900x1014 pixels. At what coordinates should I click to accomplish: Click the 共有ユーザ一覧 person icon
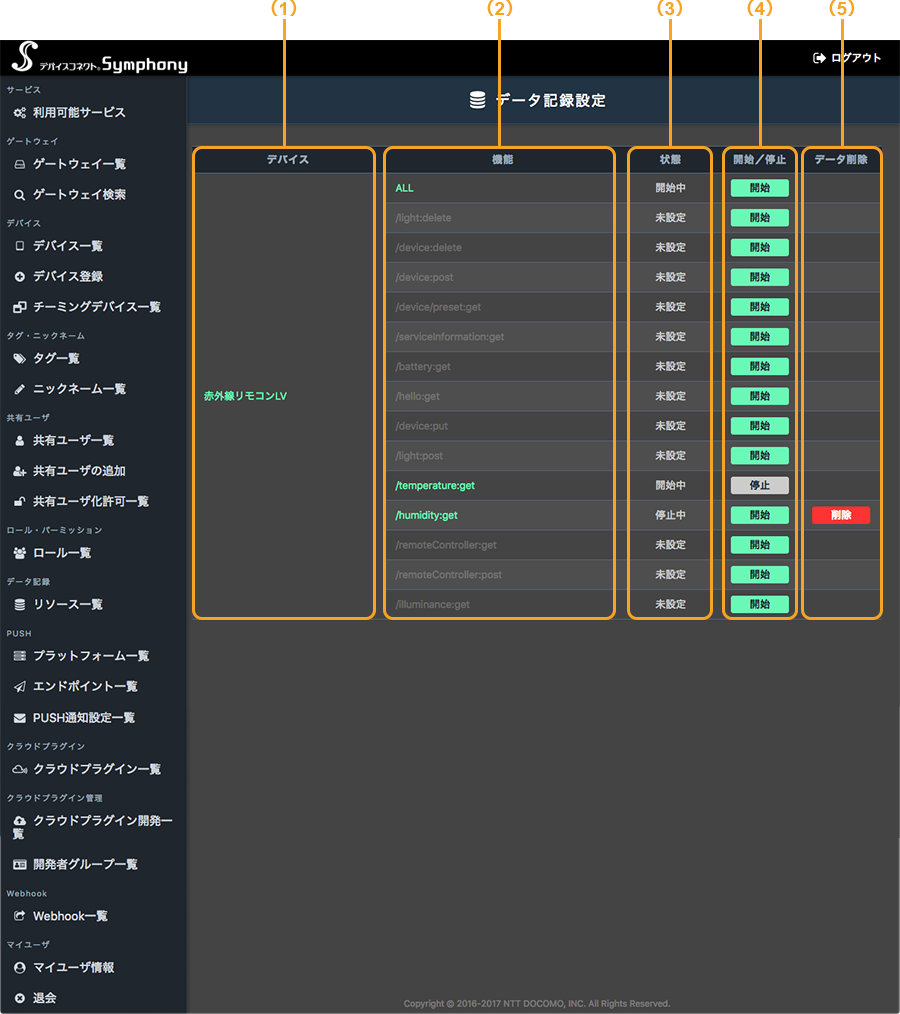pos(20,440)
